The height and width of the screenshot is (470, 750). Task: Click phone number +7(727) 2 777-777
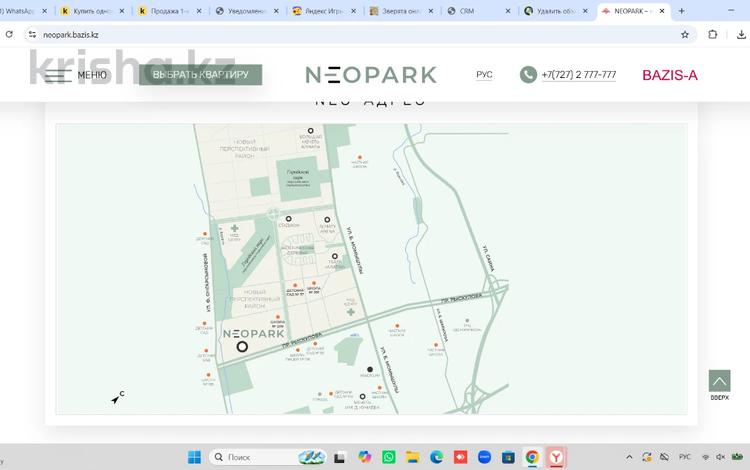pos(579,75)
